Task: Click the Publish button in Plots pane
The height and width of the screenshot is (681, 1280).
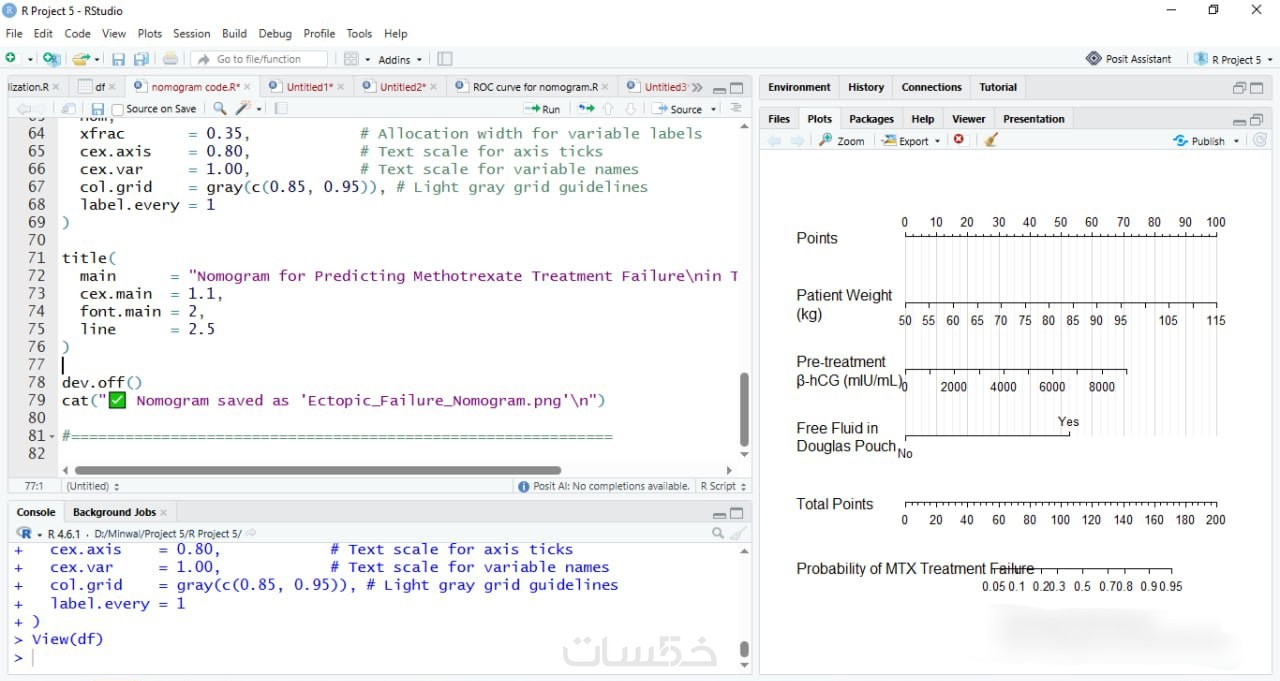Action: coord(1200,141)
